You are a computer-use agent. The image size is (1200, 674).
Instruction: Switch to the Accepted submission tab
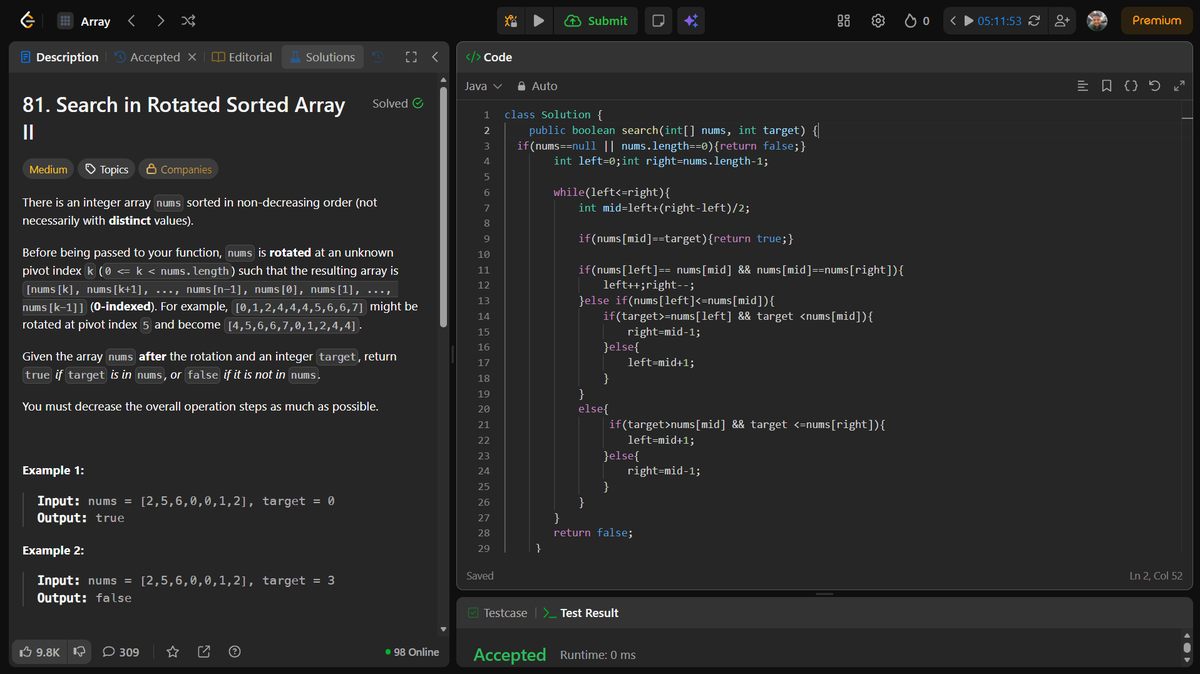click(x=146, y=57)
